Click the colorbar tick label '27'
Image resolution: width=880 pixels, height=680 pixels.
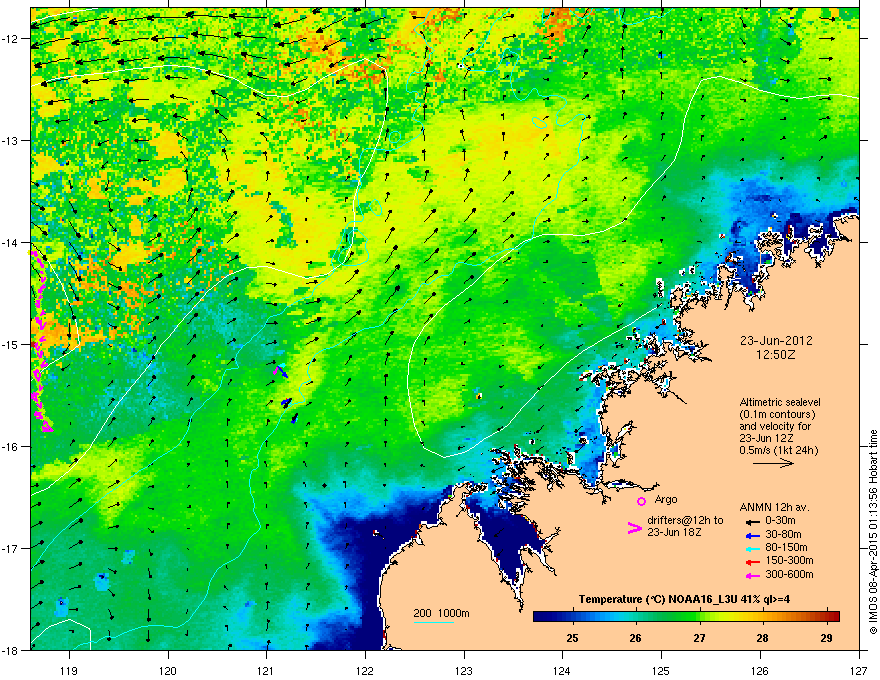coord(699,638)
